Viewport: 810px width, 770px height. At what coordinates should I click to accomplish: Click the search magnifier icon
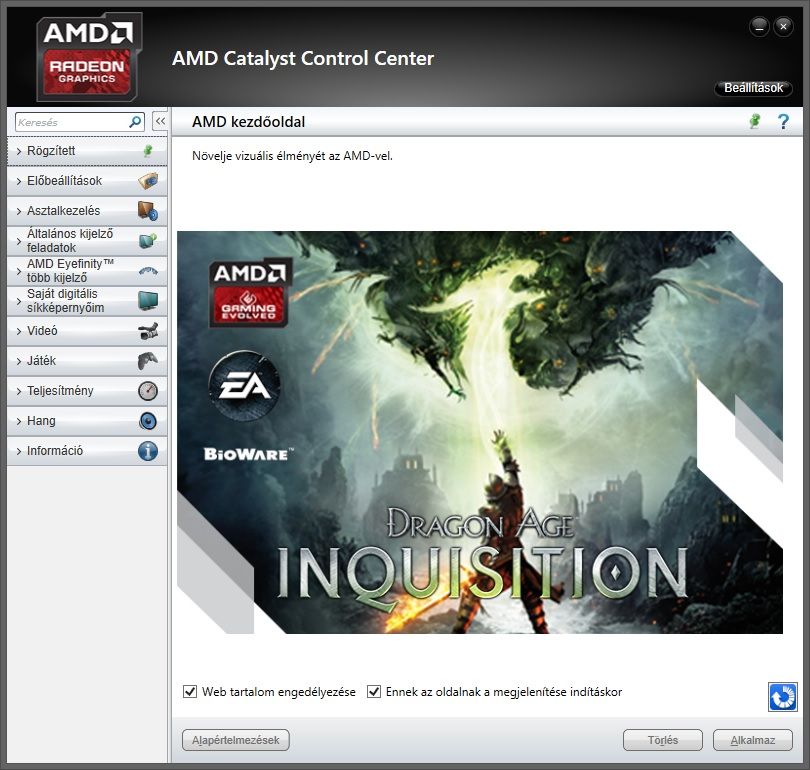135,122
